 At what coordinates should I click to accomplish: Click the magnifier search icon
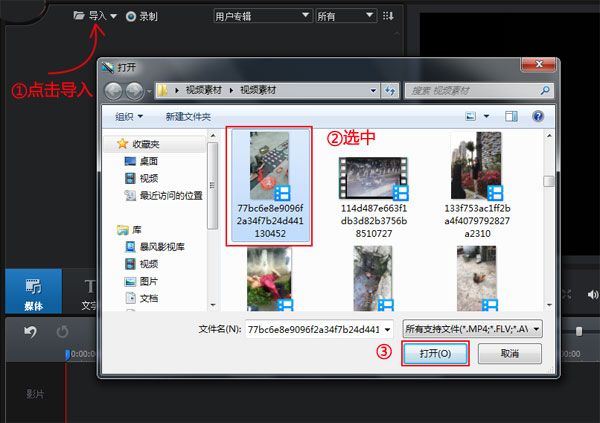(x=545, y=90)
